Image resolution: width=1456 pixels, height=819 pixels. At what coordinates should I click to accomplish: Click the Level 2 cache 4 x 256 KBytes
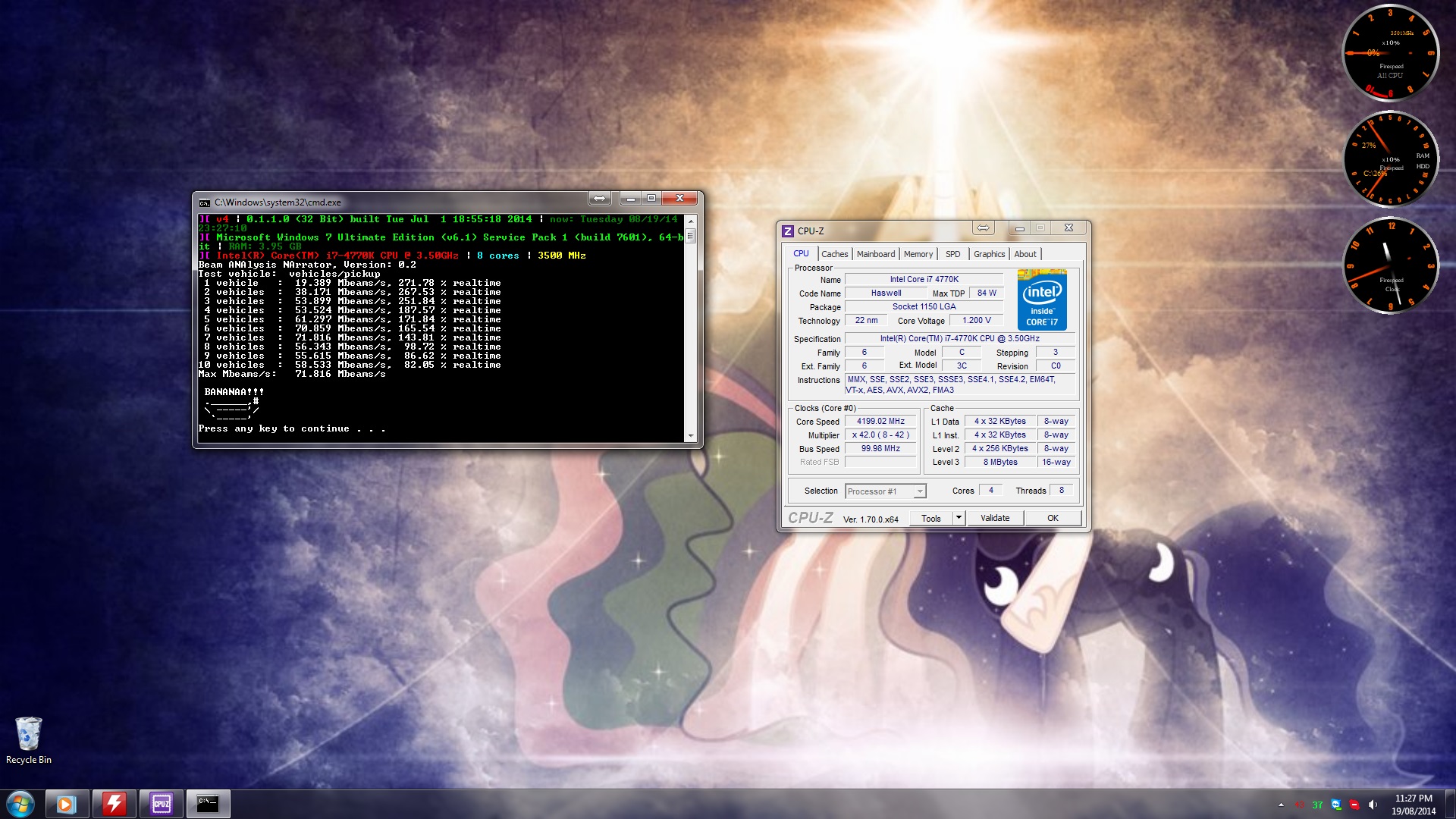[1000, 449]
